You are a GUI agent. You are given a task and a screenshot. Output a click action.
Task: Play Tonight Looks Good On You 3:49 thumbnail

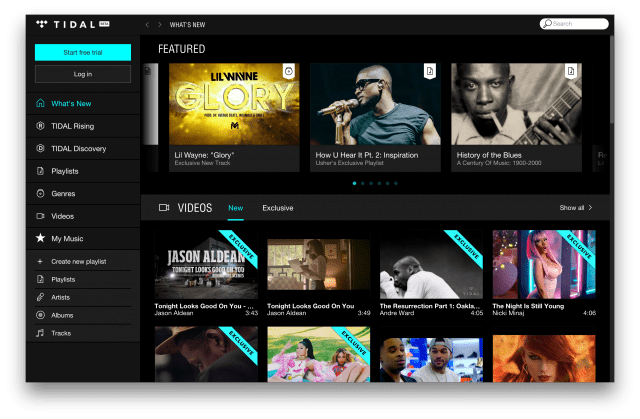319,264
